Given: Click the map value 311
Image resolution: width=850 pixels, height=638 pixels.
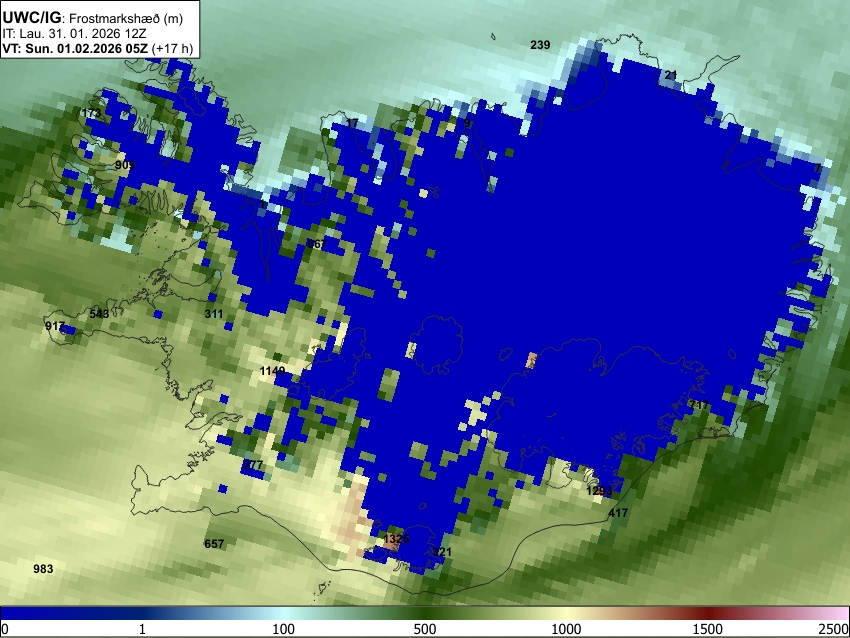Looking at the screenshot, I should (214, 314).
